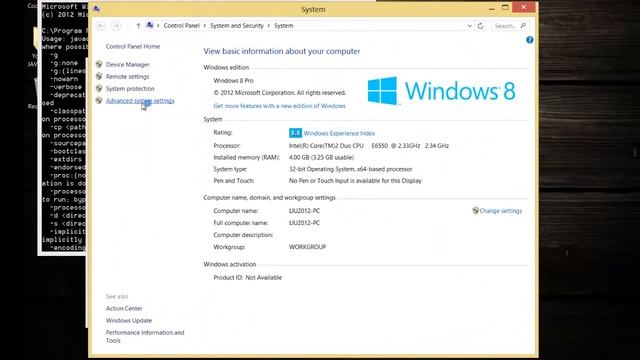Viewport: 640px width, 360px height.
Task: Click the up one level arrow
Action: [x=138, y=26]
